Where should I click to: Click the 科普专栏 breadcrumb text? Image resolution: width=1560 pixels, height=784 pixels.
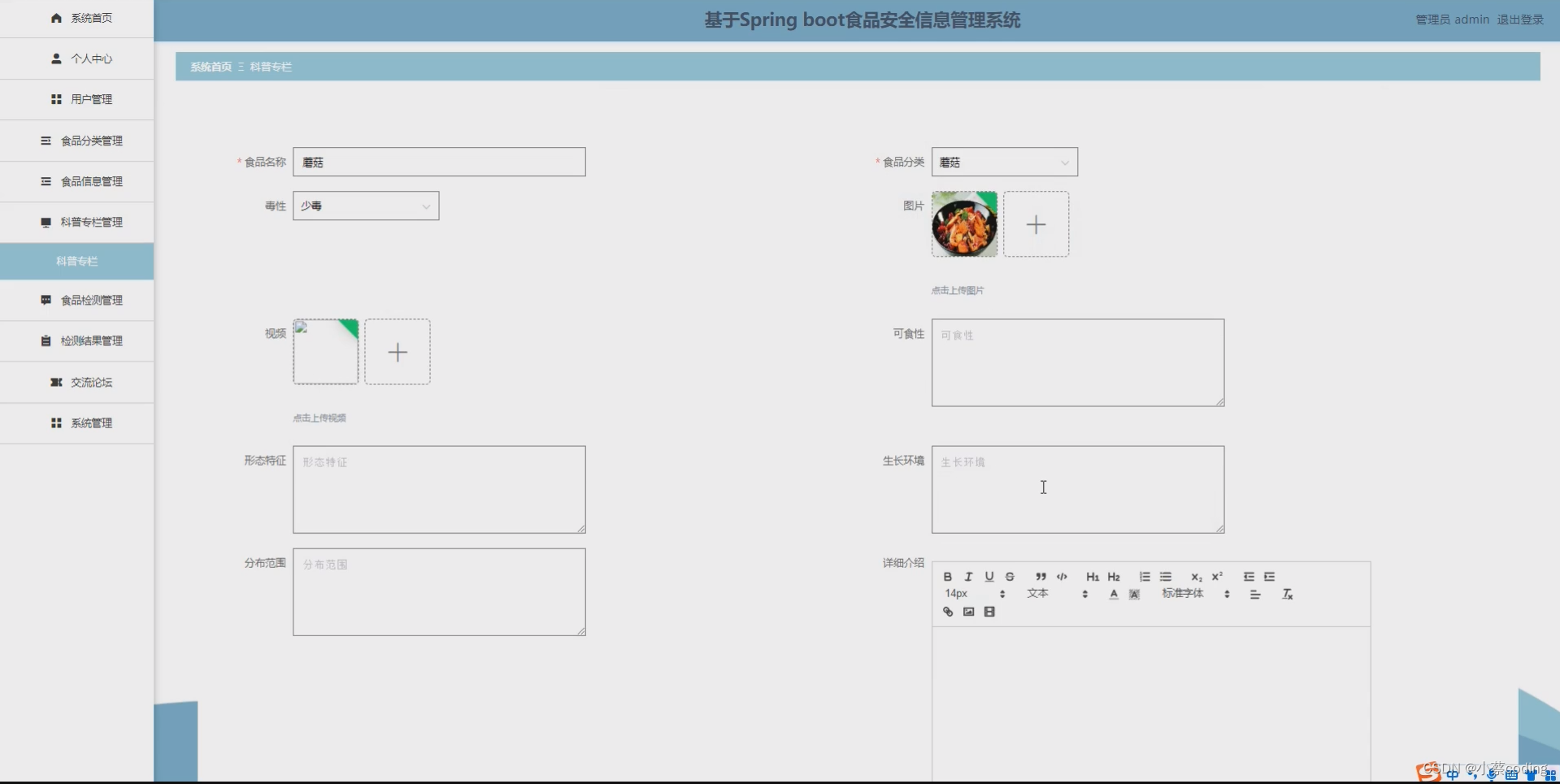[x=271, y=67]
